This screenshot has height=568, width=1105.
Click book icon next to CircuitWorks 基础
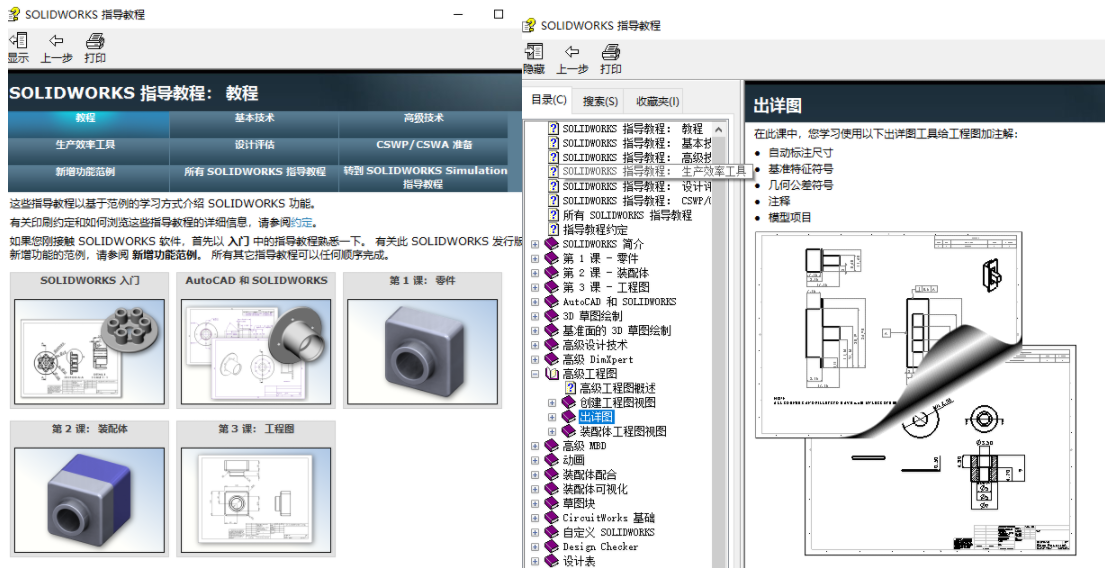point(552,518)
